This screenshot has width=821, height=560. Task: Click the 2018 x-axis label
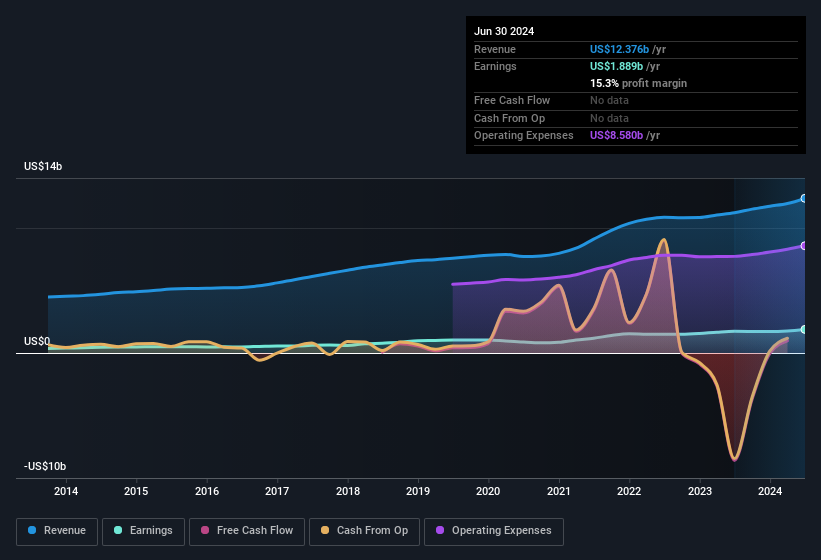(x=348, y=491)
